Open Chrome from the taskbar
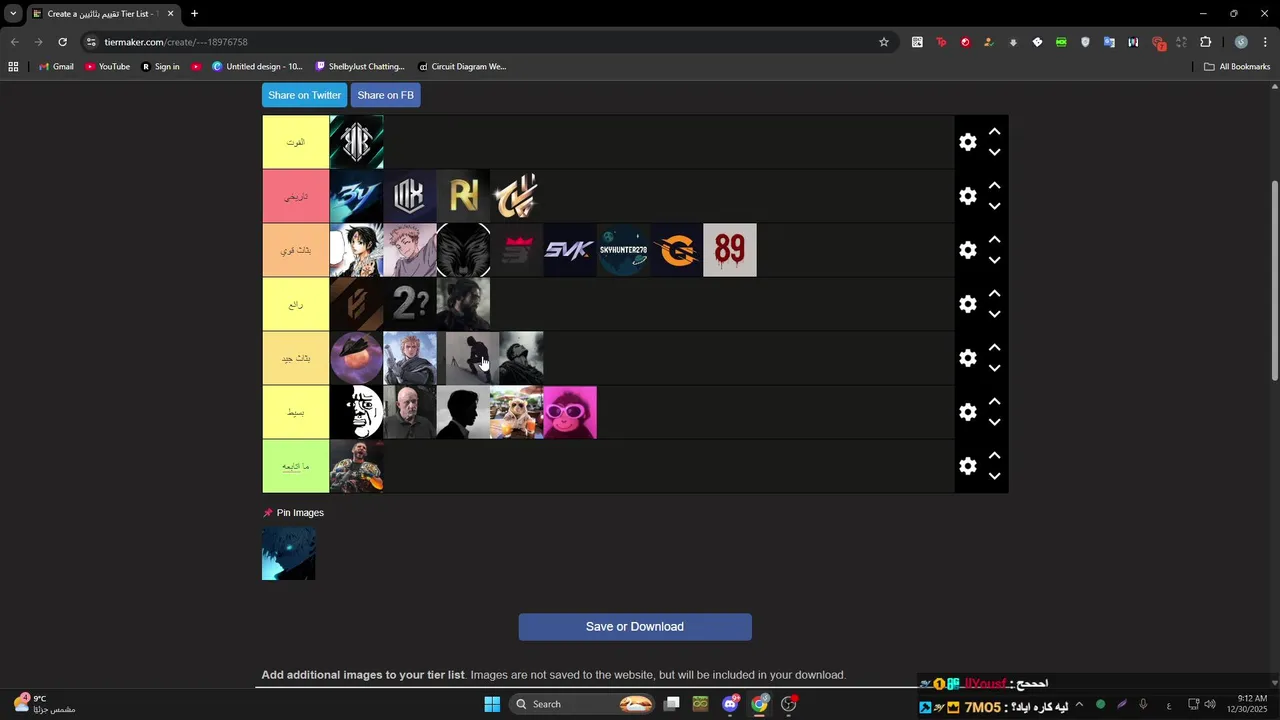The image size is (1280, 720). click(x=760, y=704)
